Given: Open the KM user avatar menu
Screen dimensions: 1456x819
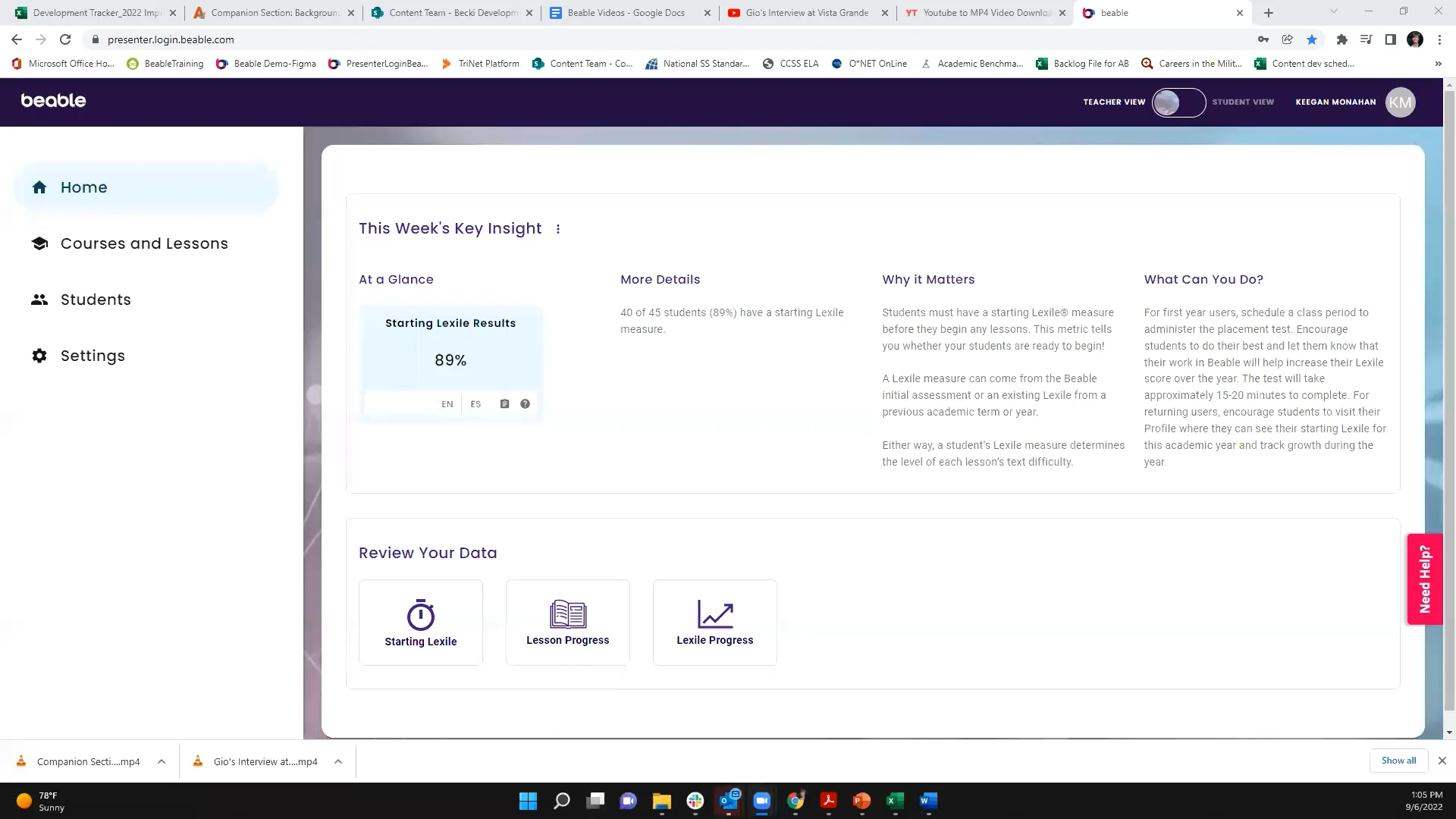Looking at the screenshot, I should click(x=1400, y=102).
